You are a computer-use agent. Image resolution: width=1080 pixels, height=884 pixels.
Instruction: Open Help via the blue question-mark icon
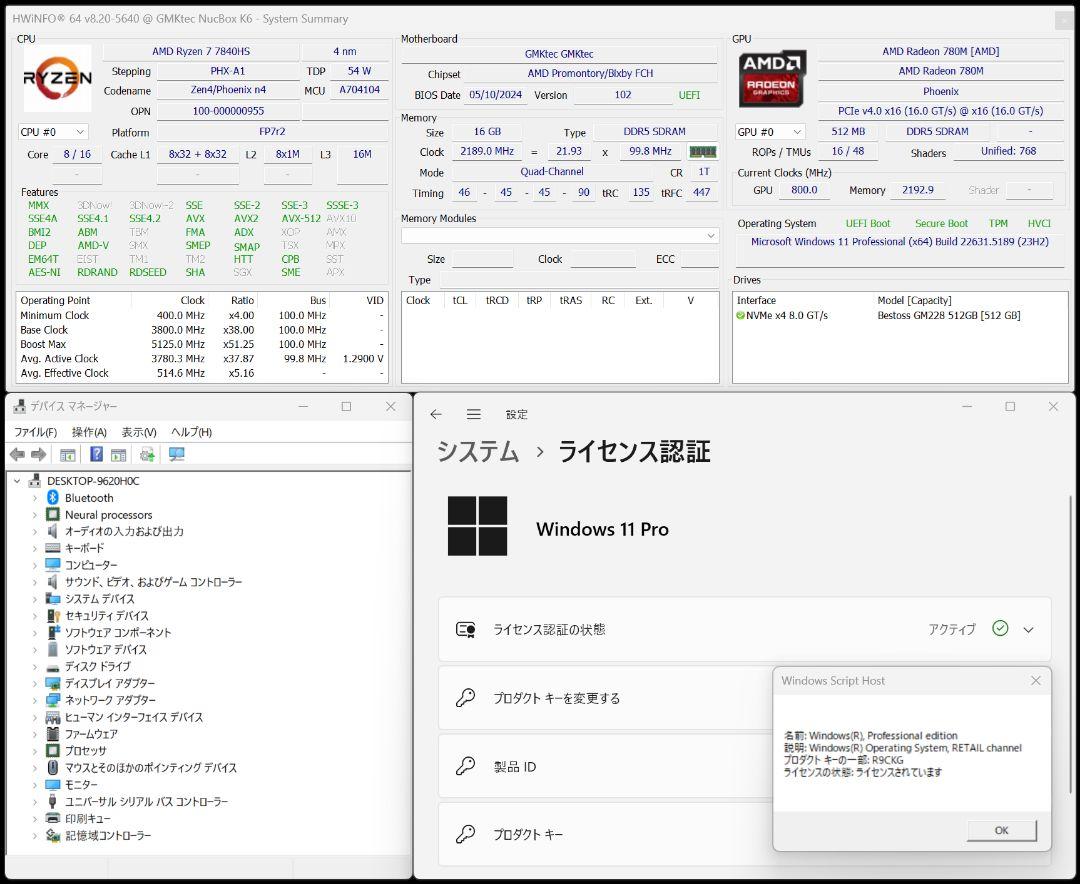96,454
